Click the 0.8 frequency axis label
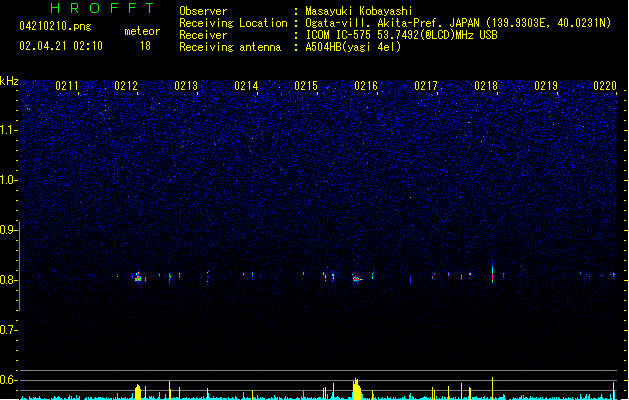 click(8, 280)
